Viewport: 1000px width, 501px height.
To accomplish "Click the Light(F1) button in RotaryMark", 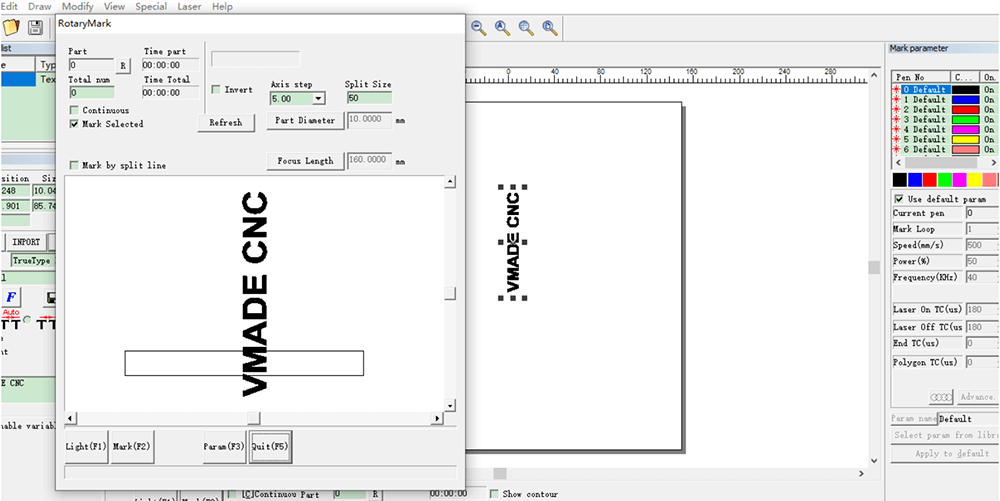I will [86, 447].
